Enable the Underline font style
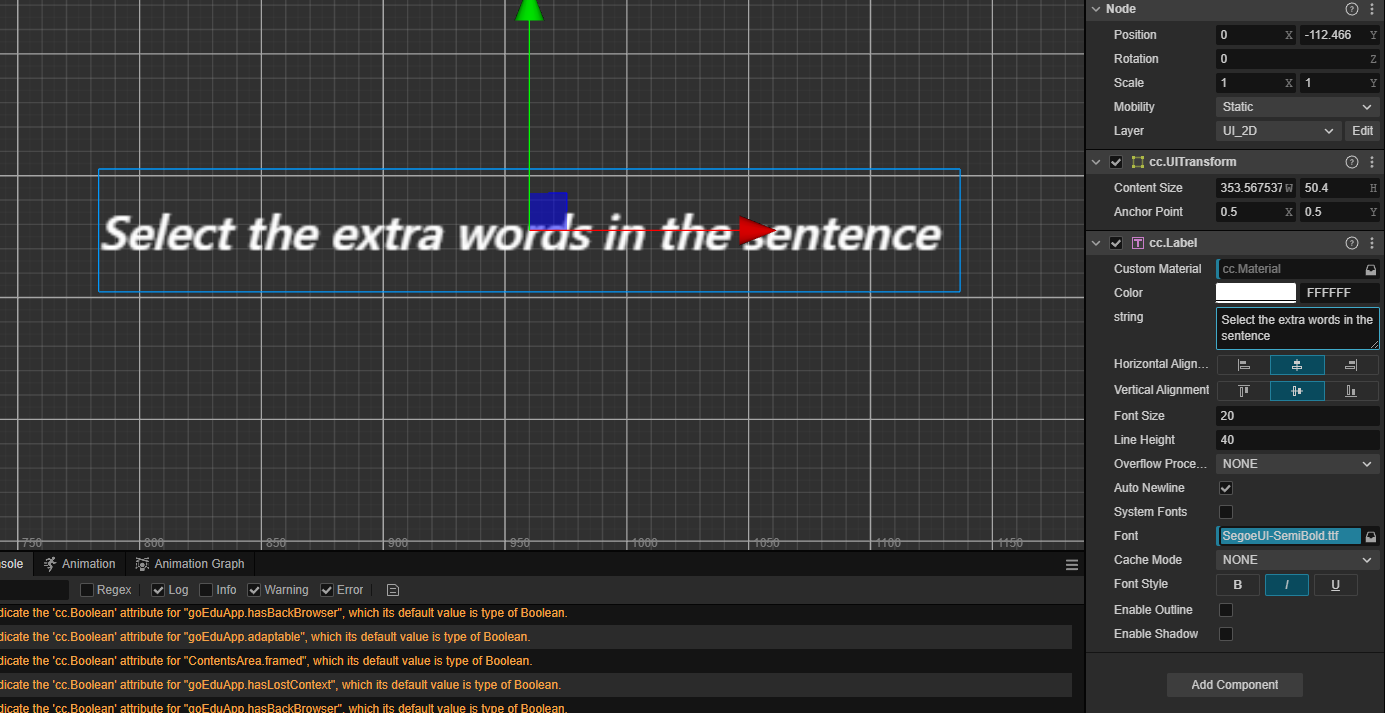Screen dimensions: 1385x713 [1335, 585]
